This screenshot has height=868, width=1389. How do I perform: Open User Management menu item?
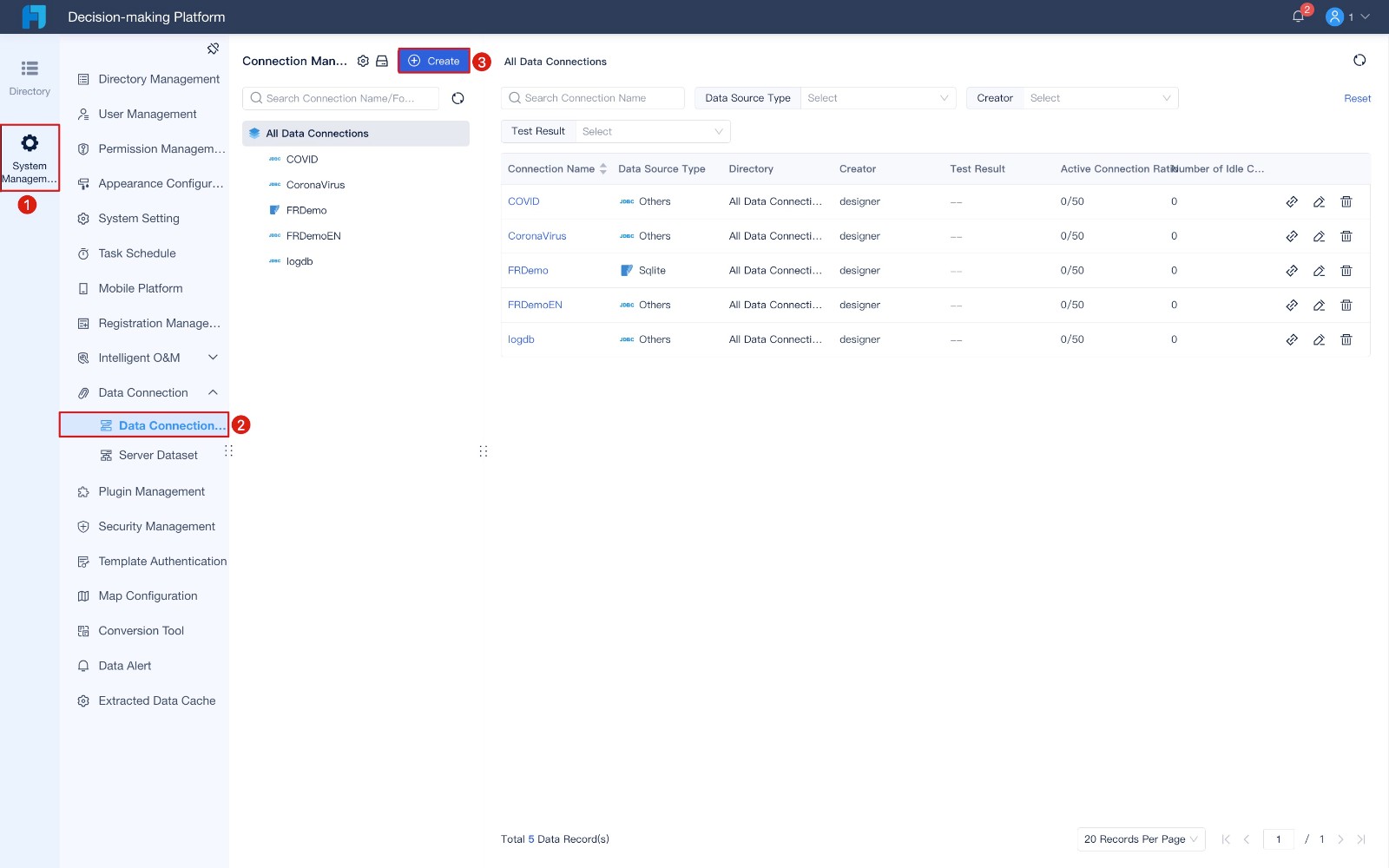(x=148, y=114)
